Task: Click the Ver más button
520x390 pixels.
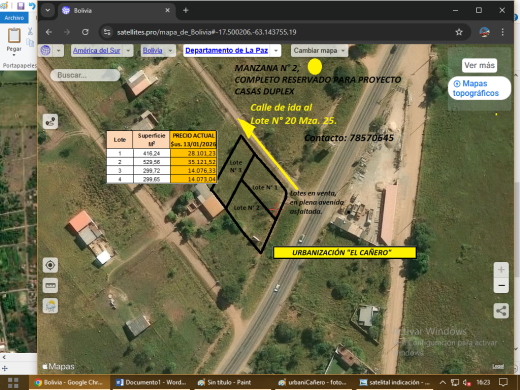Action: tap(479, 65)
